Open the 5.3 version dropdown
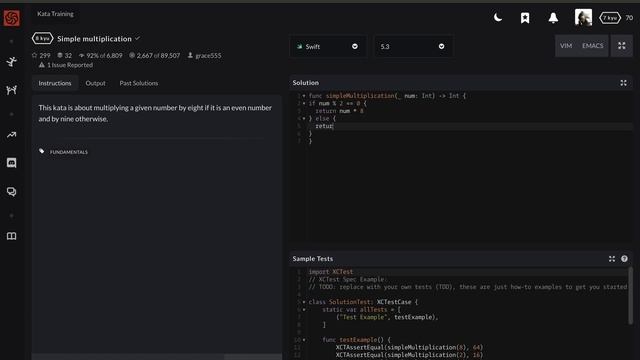The image size is (640, 360). tap(413, 47)
